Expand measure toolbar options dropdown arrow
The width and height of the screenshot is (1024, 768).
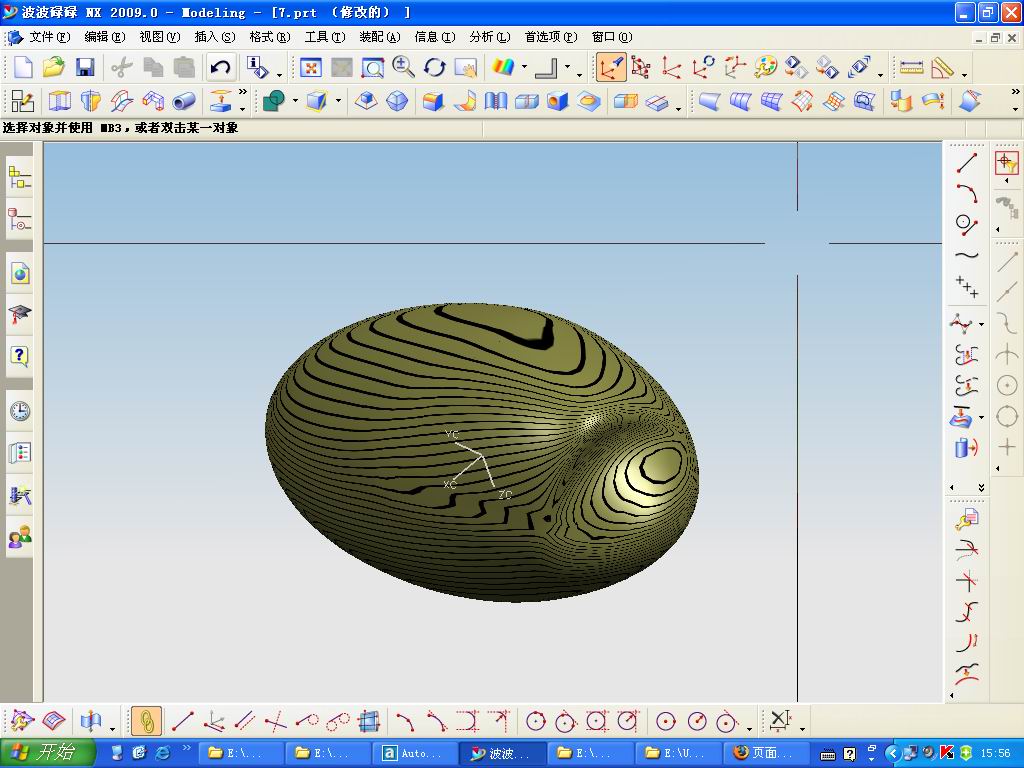click(964, 75)
